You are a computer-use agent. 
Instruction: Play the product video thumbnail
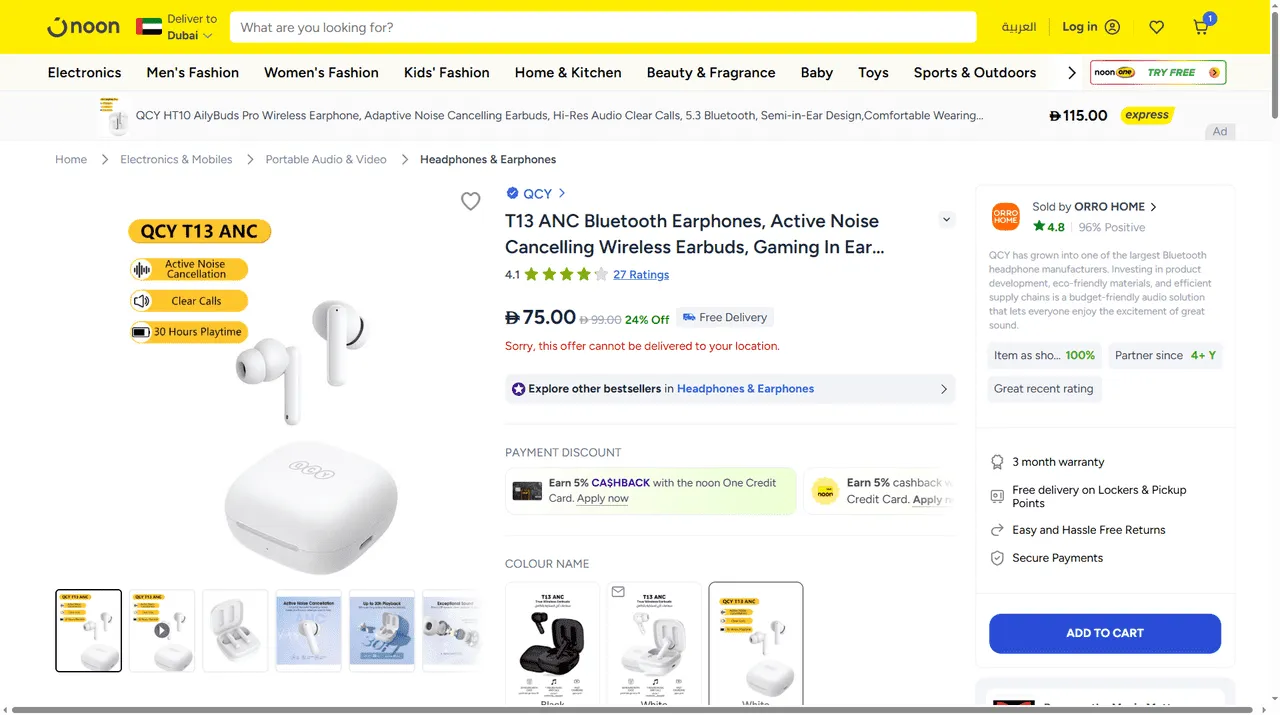[161, 630]
